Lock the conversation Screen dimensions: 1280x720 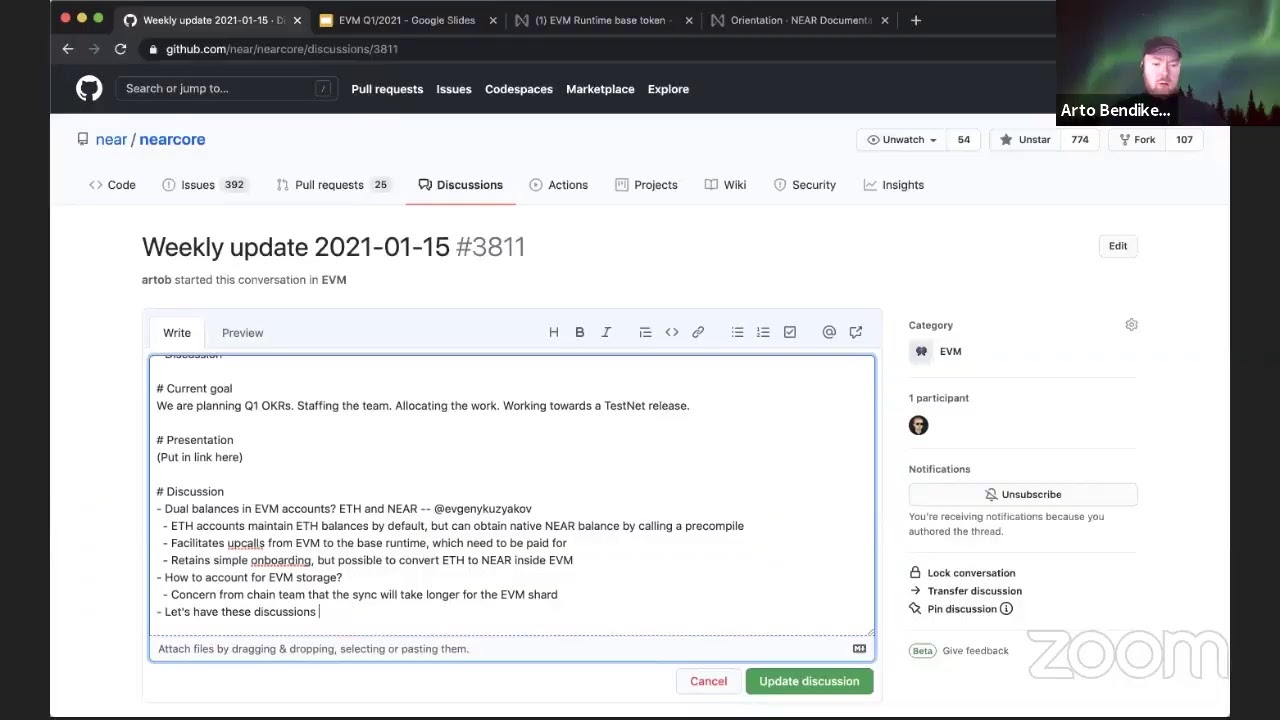pos(962,573)
